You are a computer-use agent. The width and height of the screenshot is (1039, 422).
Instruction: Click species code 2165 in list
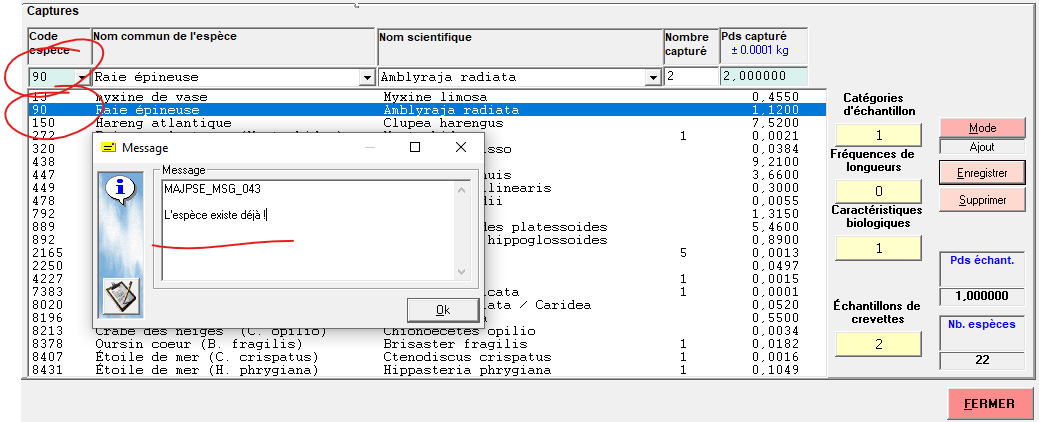pos(47,253)
